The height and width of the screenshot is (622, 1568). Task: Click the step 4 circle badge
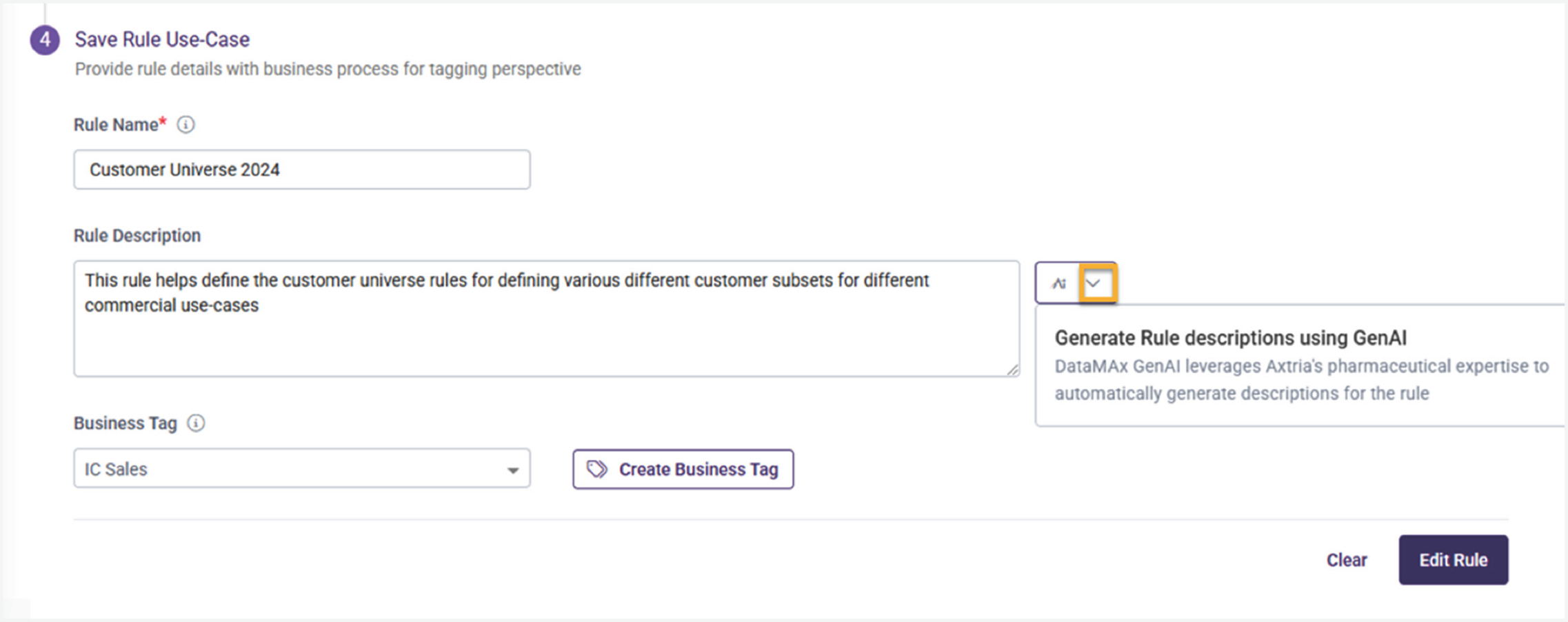45,40
